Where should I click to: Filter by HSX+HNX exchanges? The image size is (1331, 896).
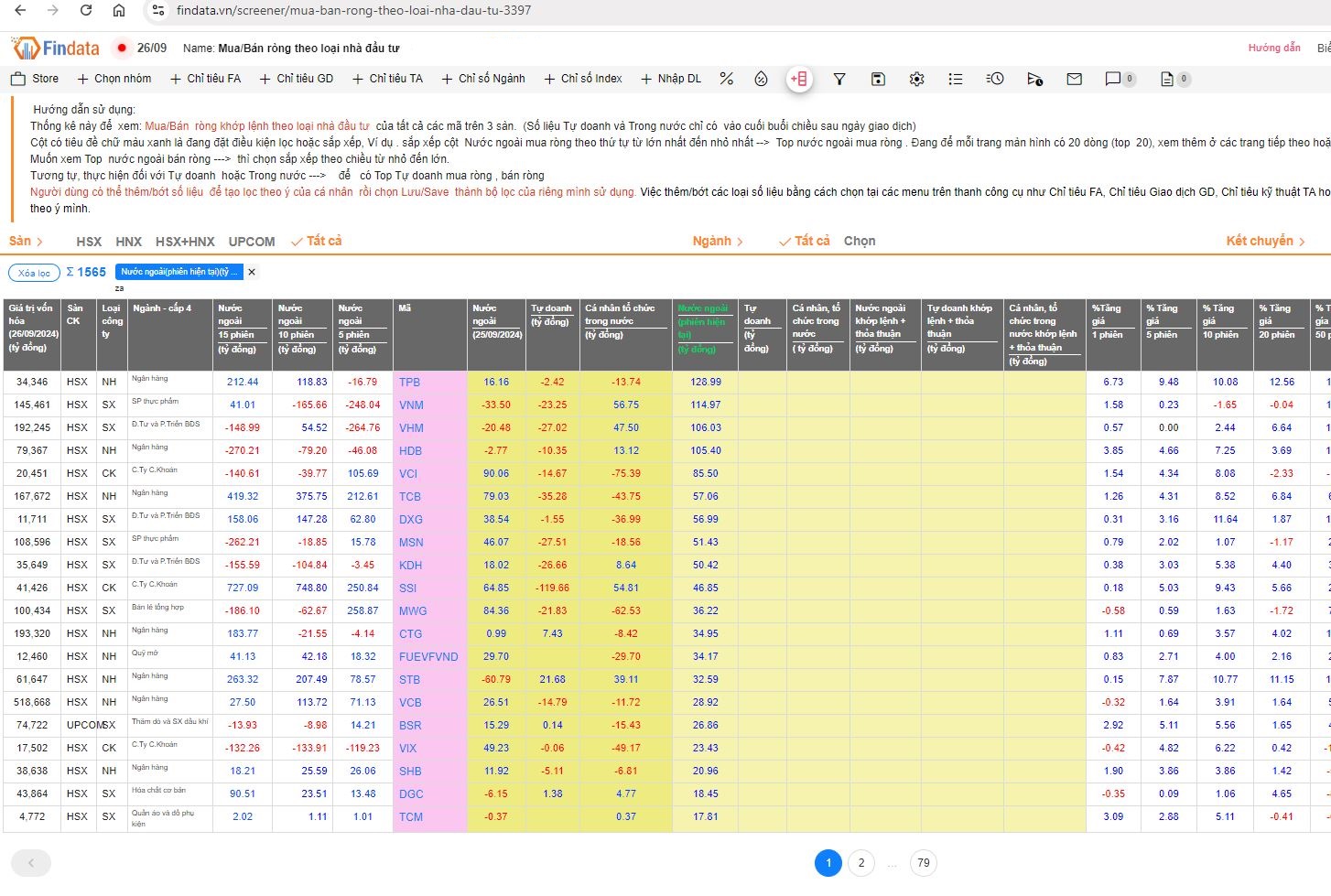185,242
